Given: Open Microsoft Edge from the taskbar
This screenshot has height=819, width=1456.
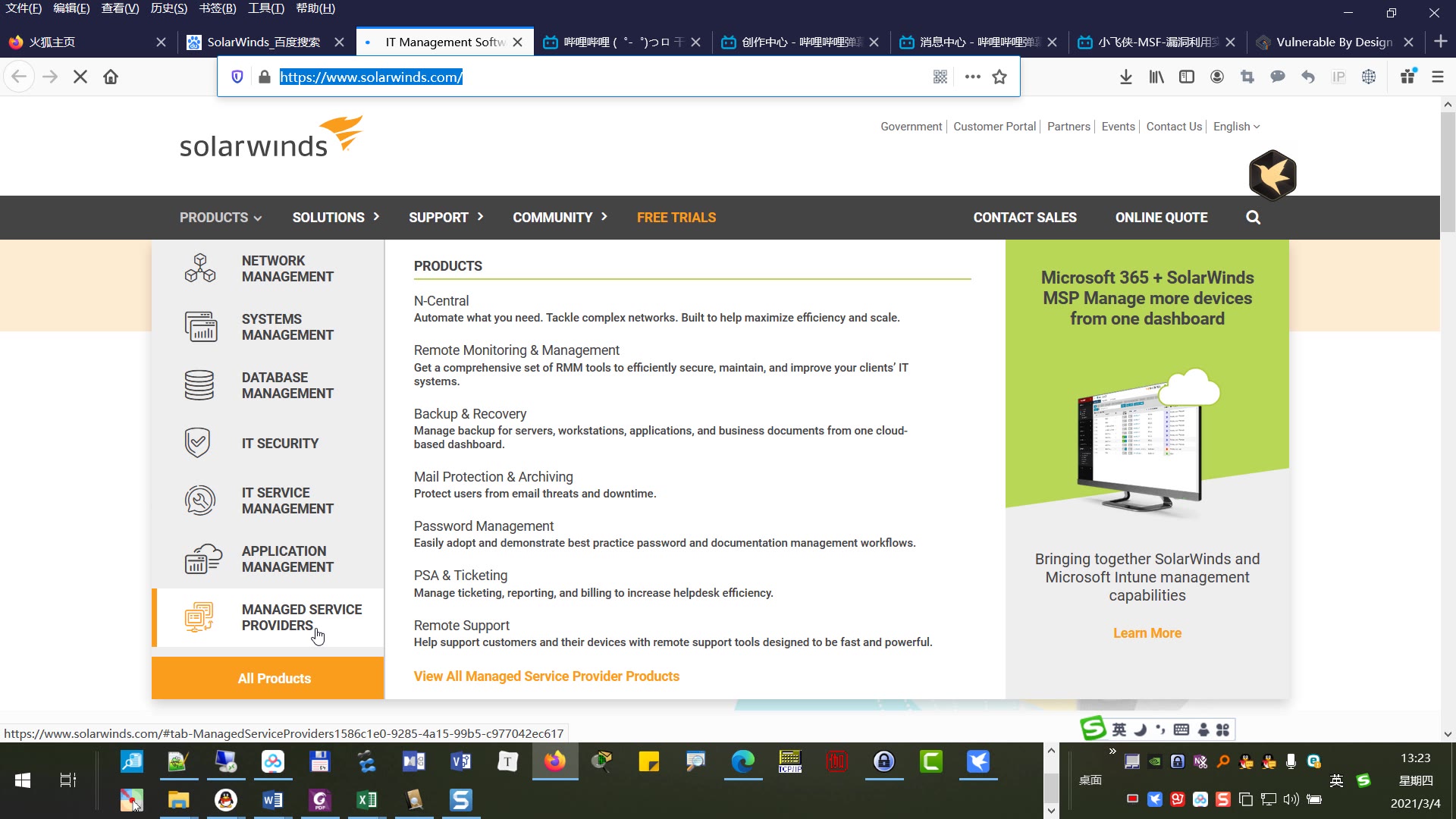Looking at the screenshot, I should (743, 761).
